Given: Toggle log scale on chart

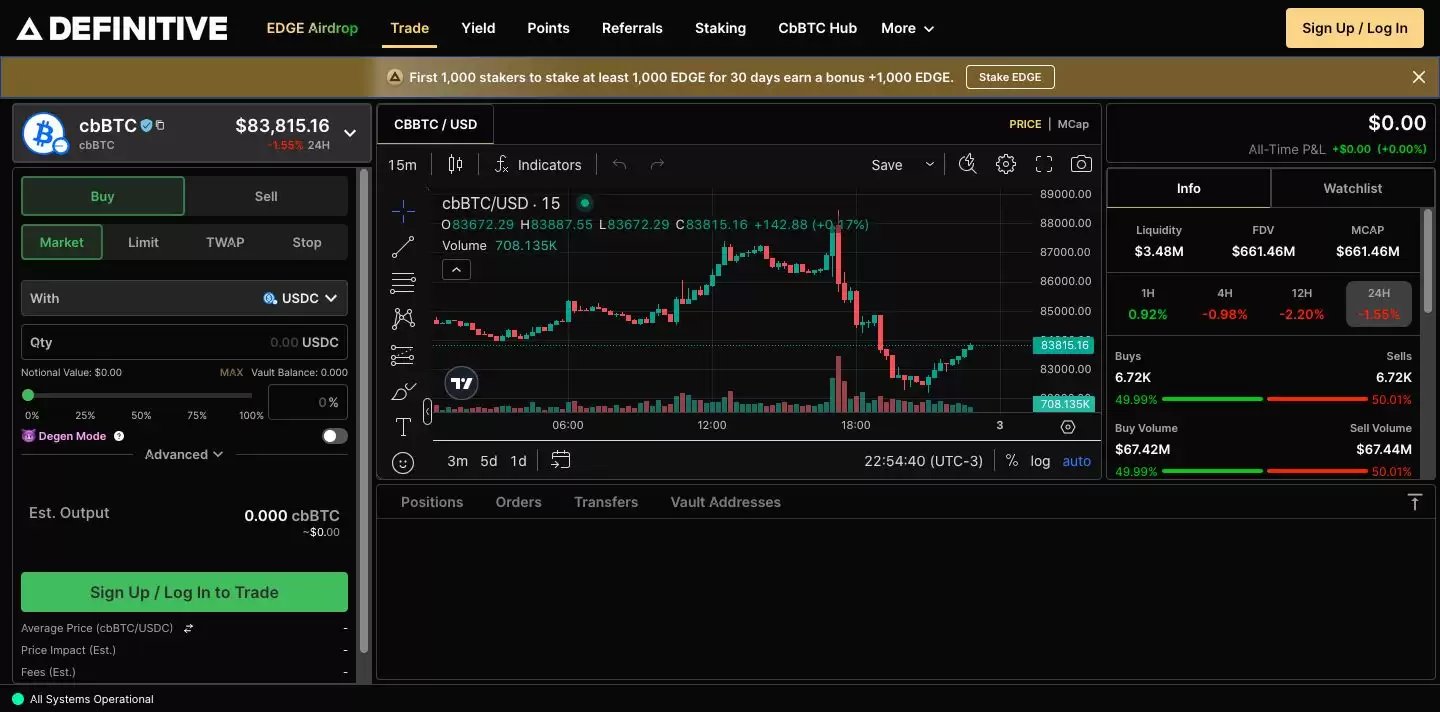Looking at the screenshot, I should (x=1040, y=461).
